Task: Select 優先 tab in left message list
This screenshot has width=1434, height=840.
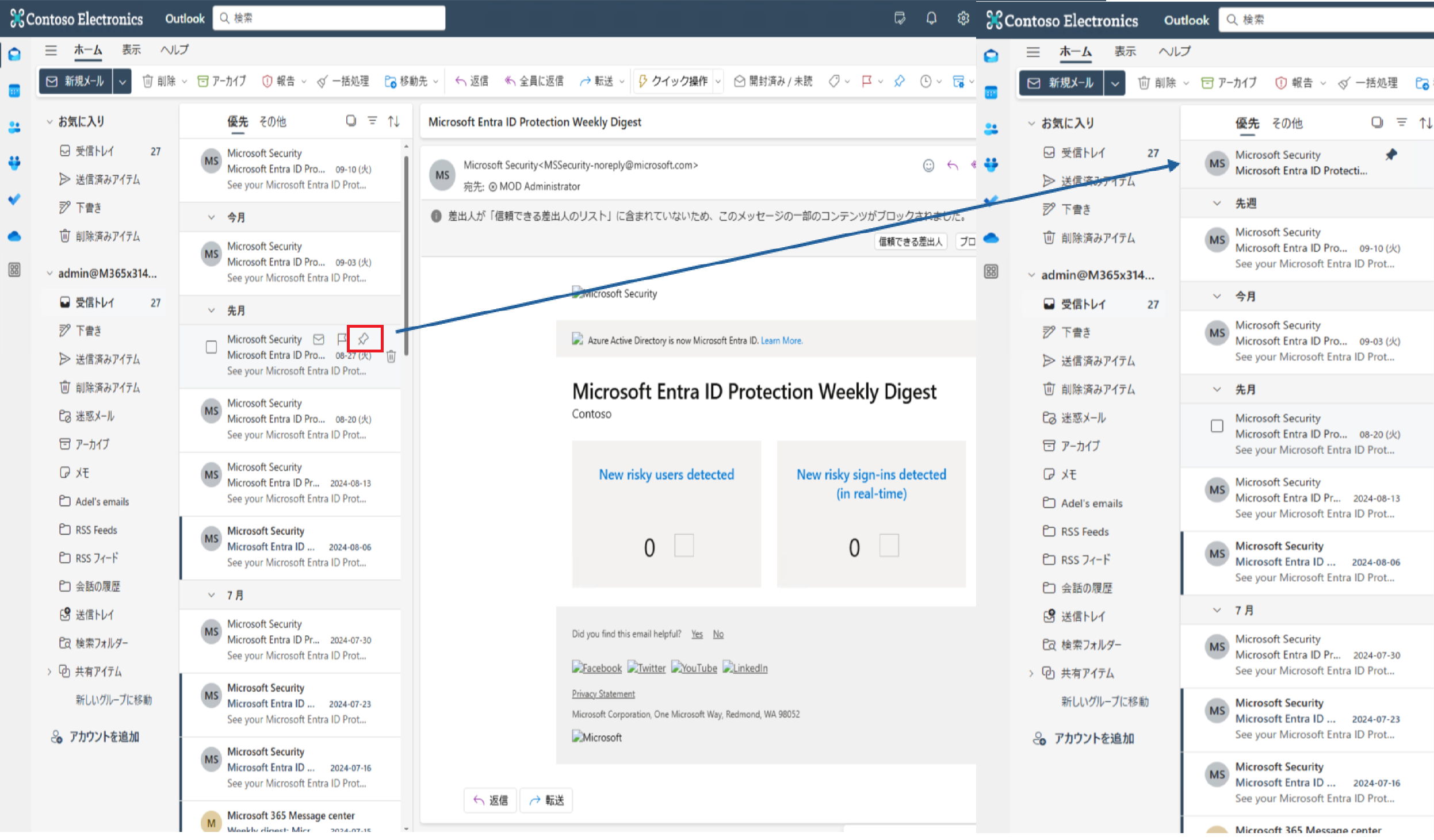Action: pos(238,121)
